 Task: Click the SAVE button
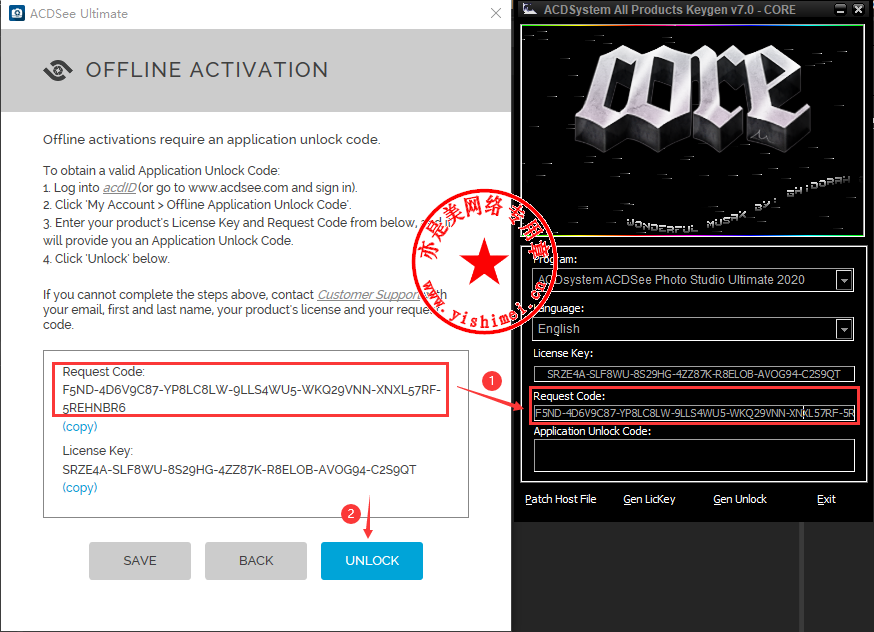click(140, 561)
